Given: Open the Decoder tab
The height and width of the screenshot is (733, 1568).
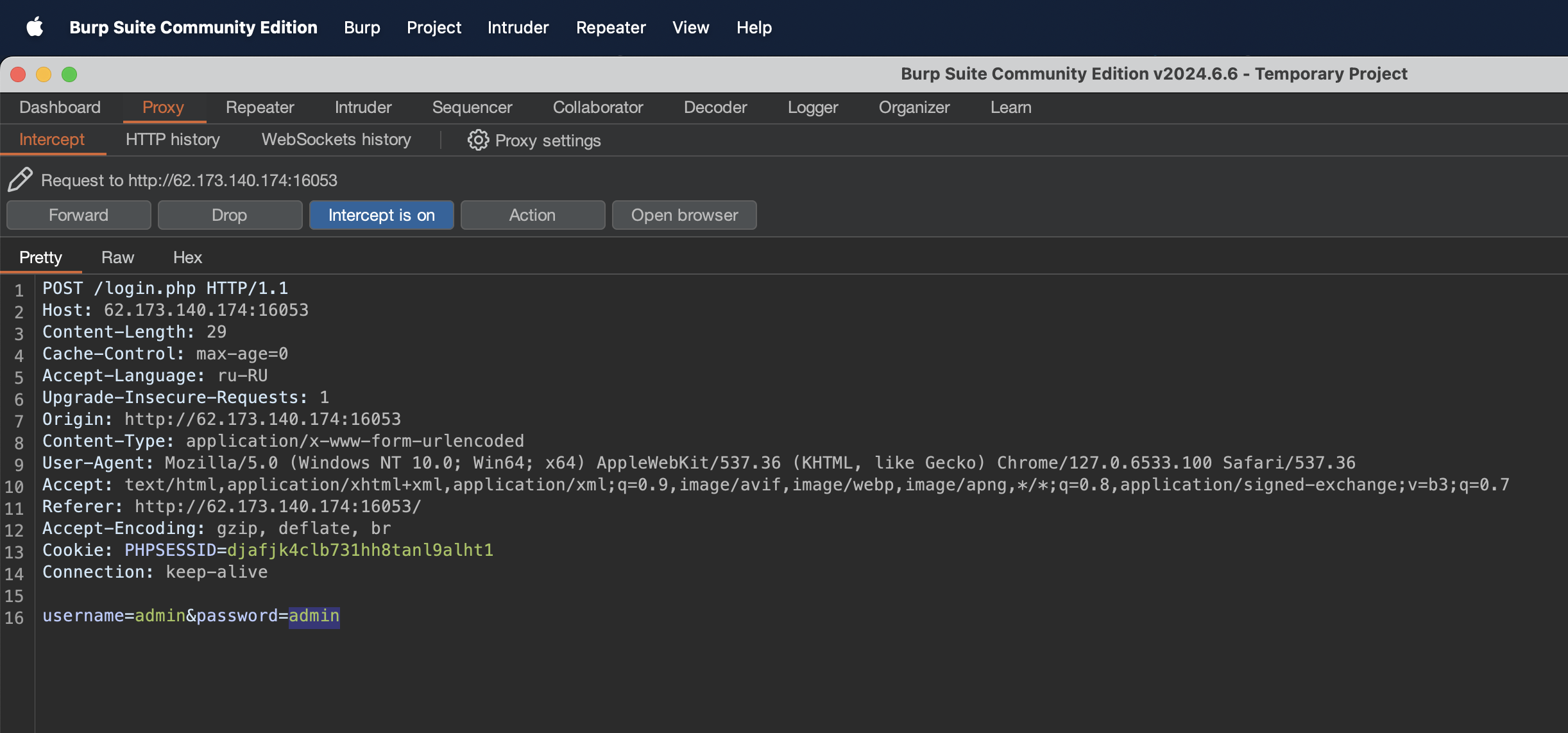Looking at the screenshot, I should coord(715,107).
